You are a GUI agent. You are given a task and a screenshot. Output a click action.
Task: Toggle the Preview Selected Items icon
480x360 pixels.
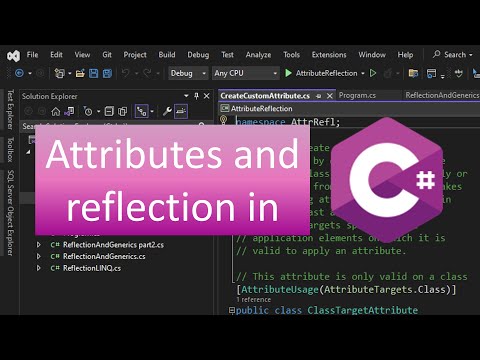click(181, 111)
